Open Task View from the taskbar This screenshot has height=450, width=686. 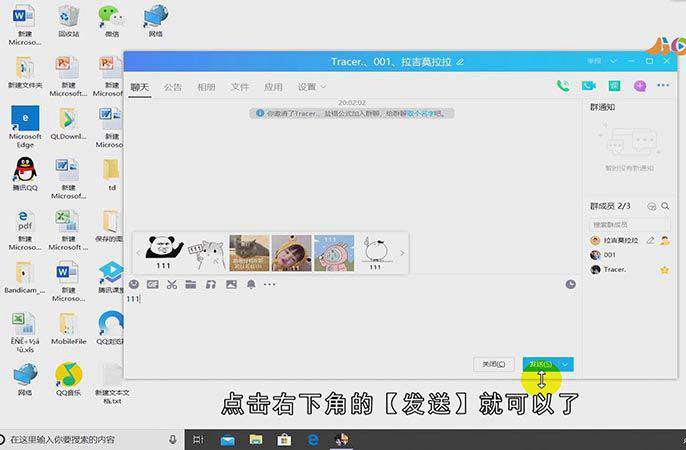(198, 440)
